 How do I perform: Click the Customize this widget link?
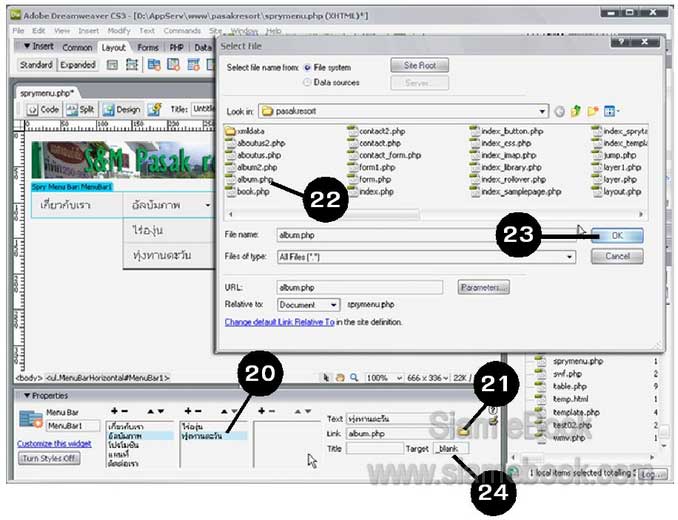tap(54, 443)
